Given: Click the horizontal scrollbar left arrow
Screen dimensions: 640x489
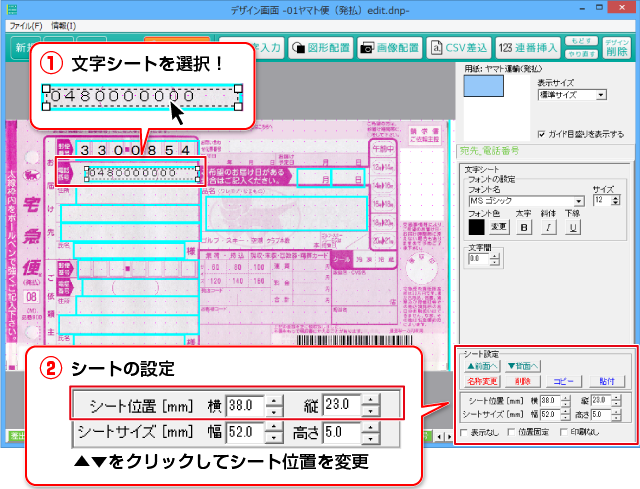Looking at the screenshot, I should point(439,437).
